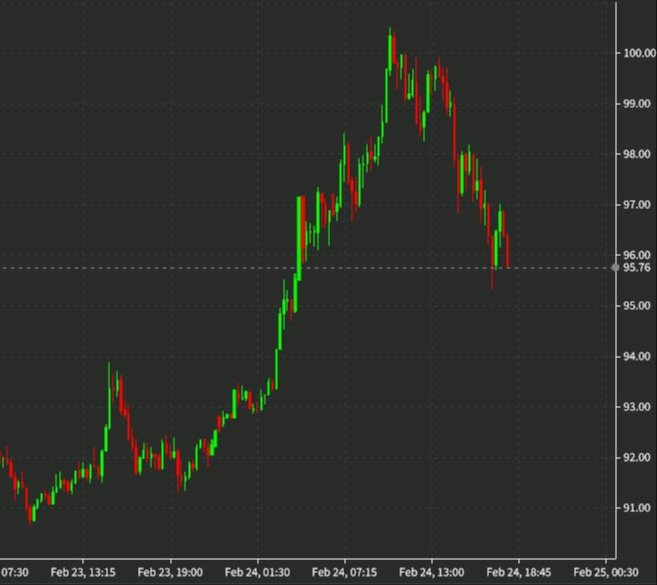
Task: Select the 95.76 current price label
Action: click(x=636, y=268)
